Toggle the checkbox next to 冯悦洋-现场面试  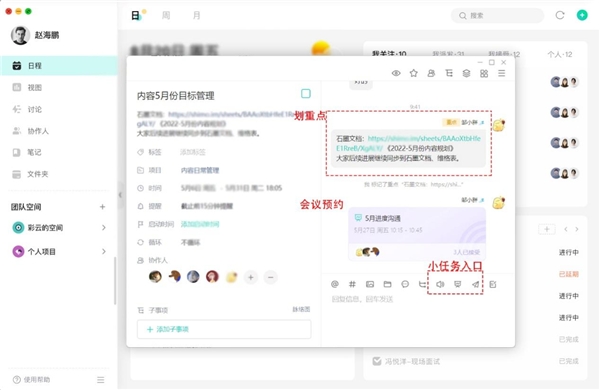pyautogui.click(x=377, y=361)
